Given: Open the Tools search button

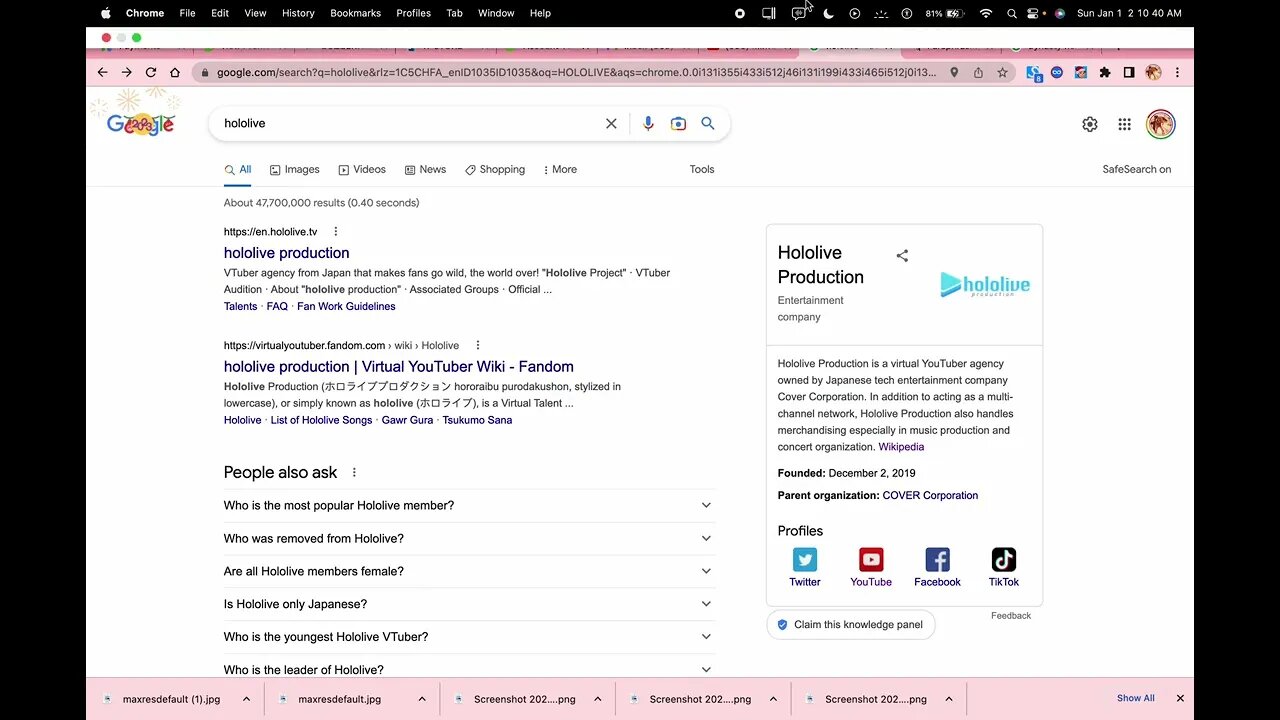Looking at the screenshot, I should (702, 169).
